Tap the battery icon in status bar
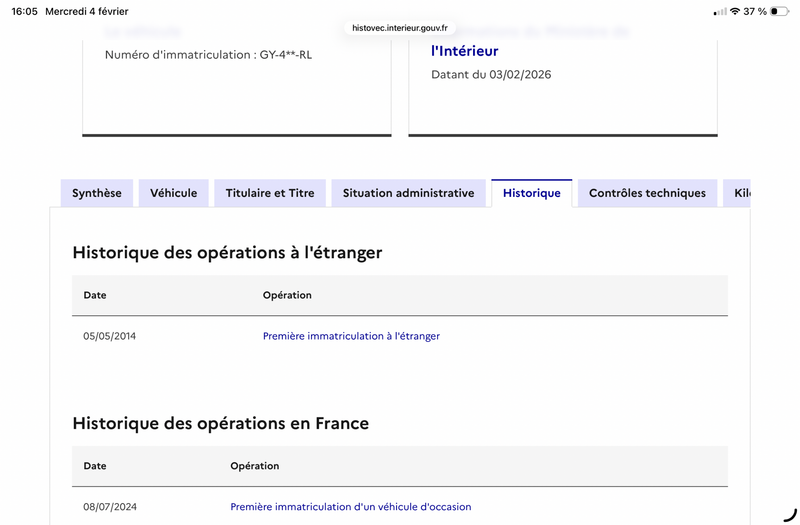Screen dimensions: 800x525 (779, 12)
